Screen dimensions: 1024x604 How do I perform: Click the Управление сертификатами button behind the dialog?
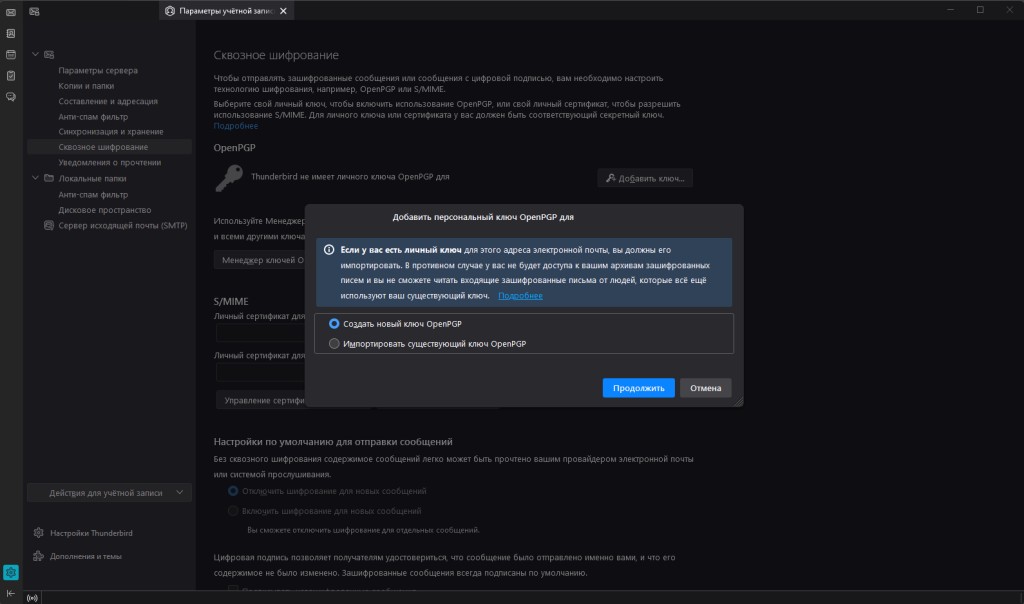click(x=261, y=400)
